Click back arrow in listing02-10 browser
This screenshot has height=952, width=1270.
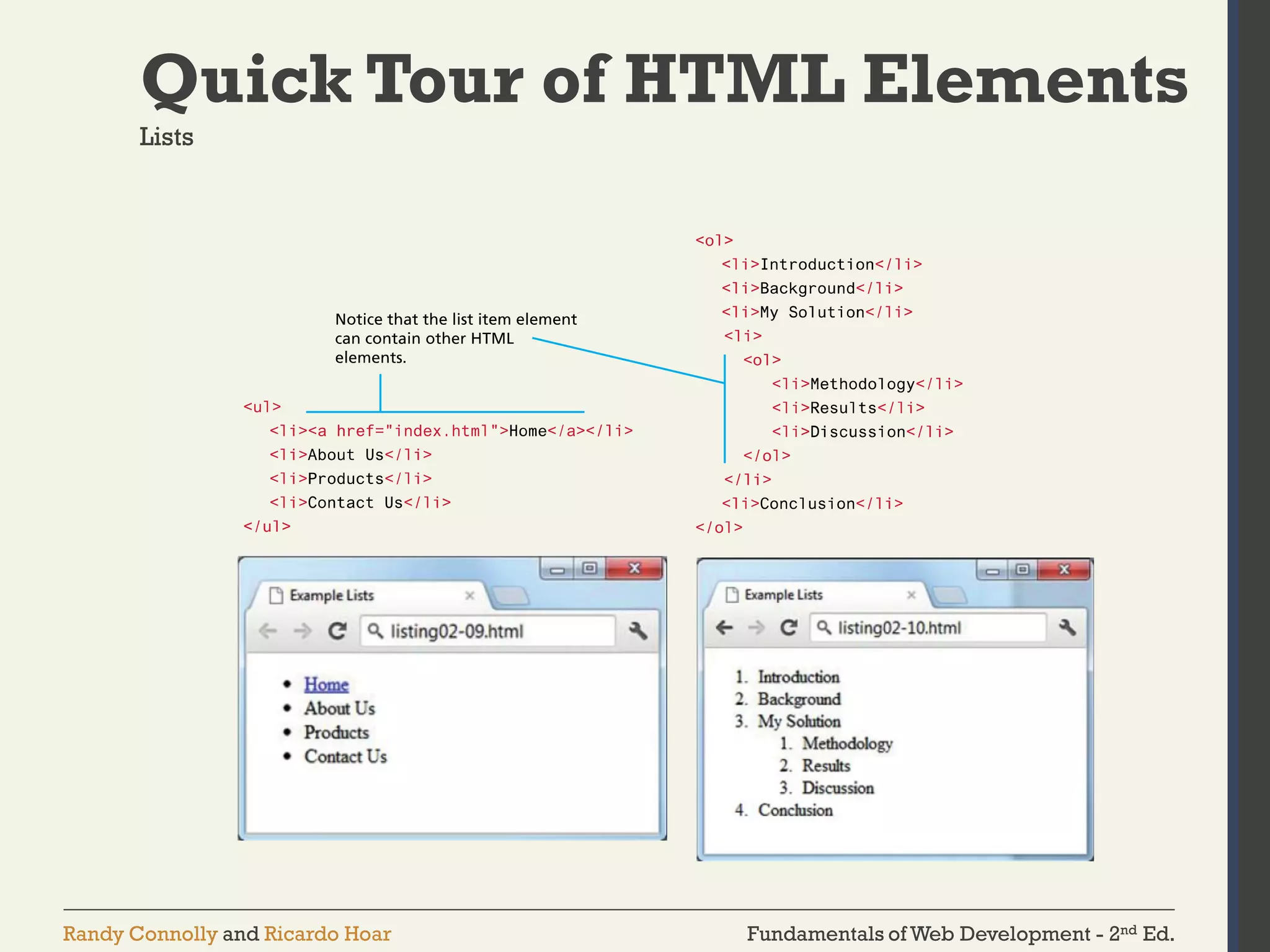[x=724, y=628]
